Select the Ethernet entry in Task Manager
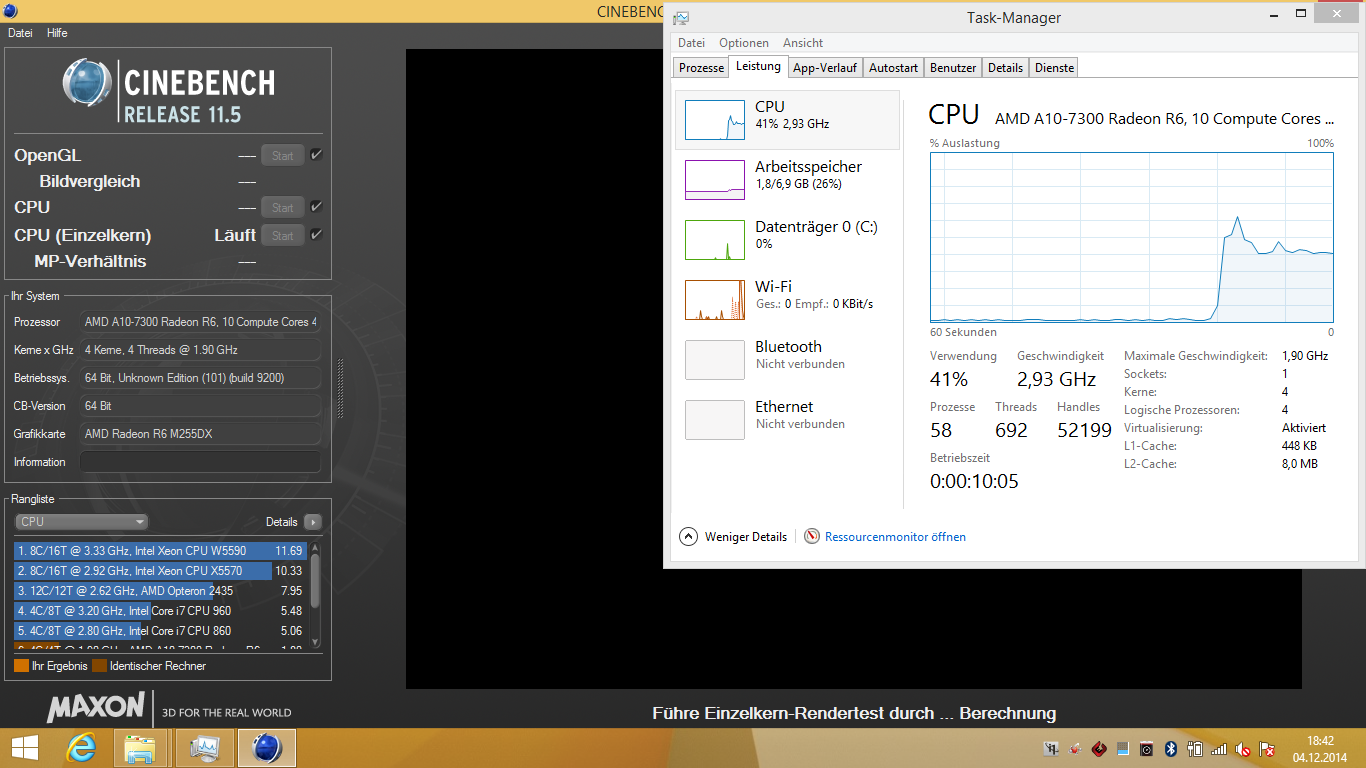Viewport: 1366px width, 768px height. coord(787,420)
